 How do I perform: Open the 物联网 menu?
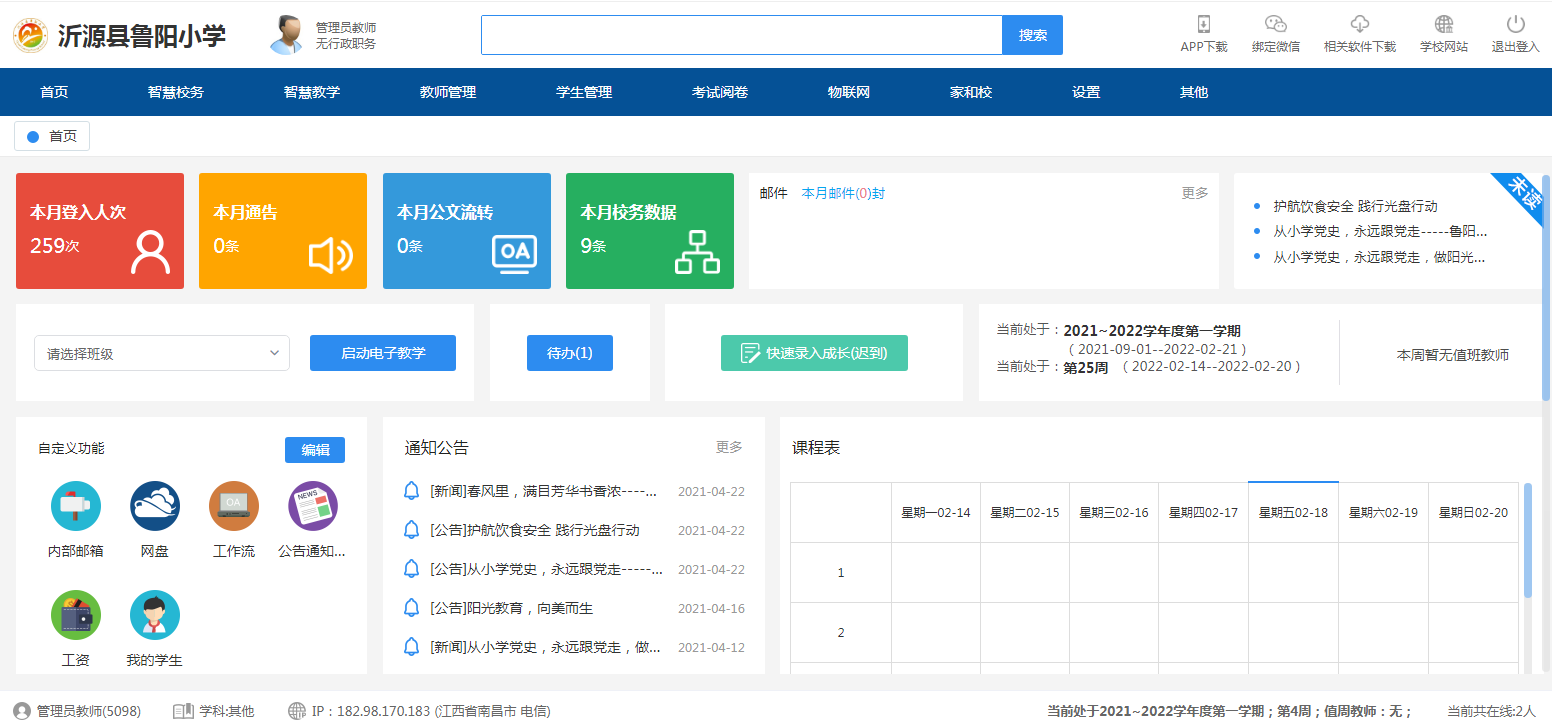[849, 92]
